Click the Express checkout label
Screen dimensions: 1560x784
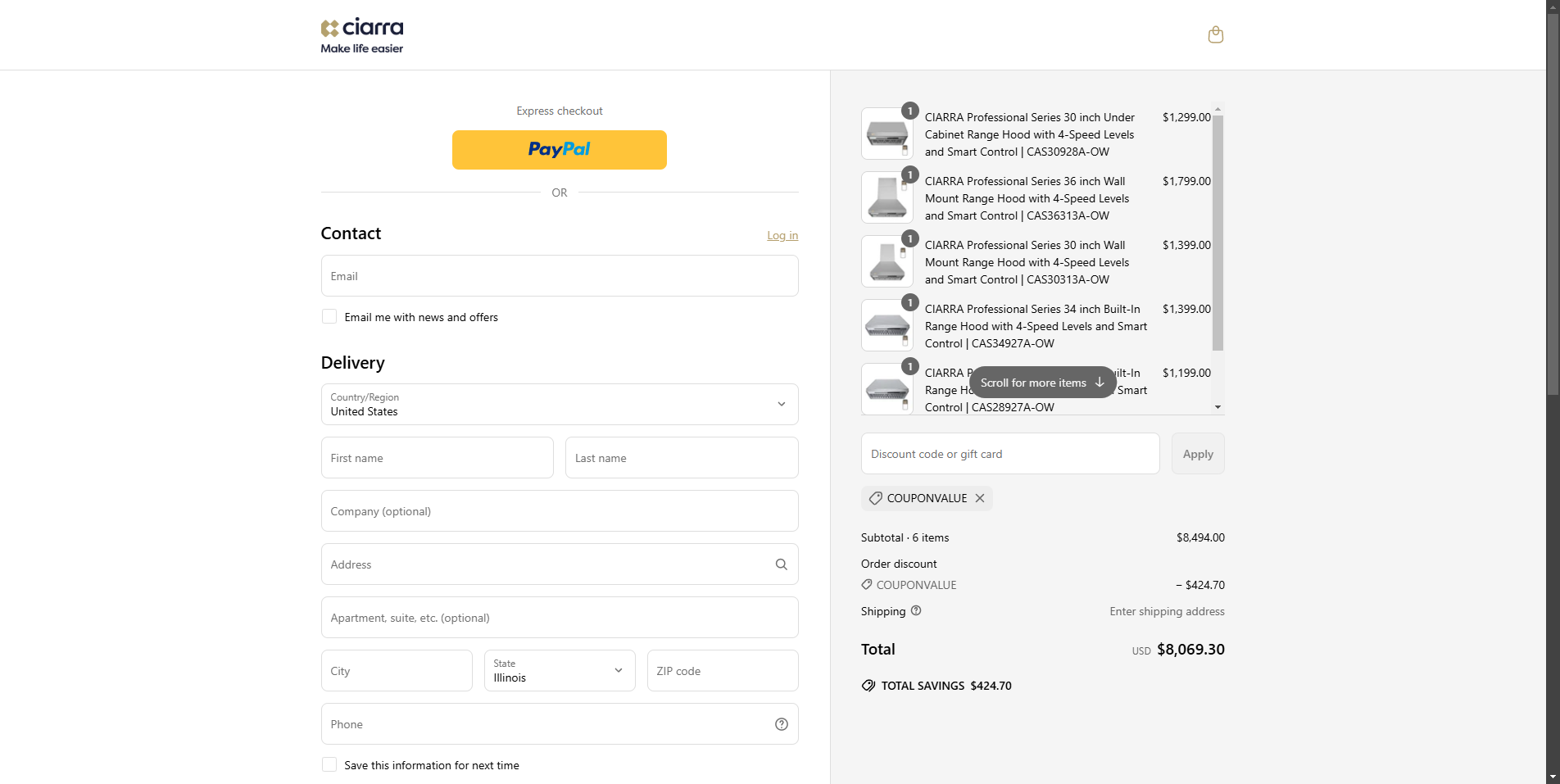pyautogui.click(x=560, y=111)
